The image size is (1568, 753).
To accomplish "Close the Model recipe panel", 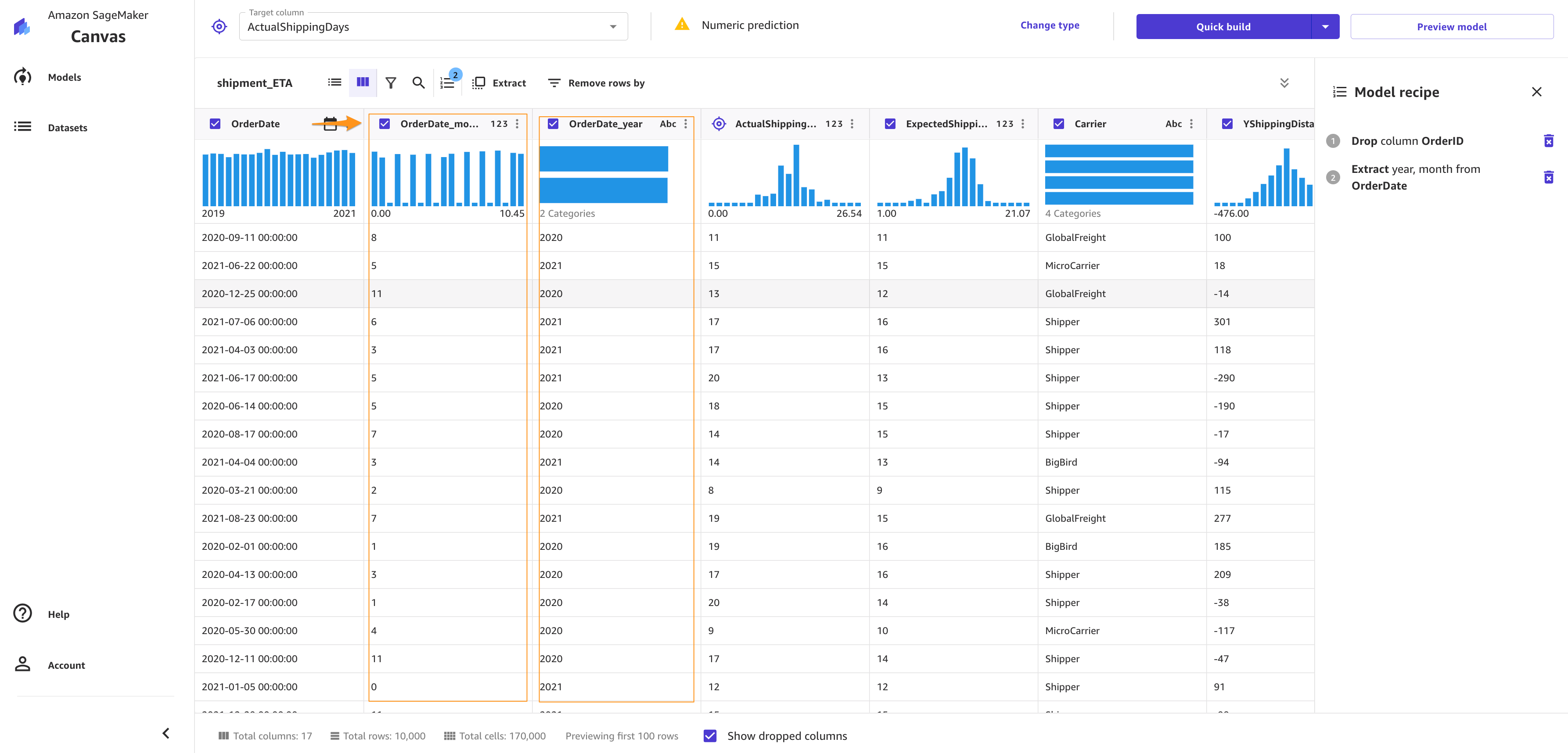I will (1536, 92).
